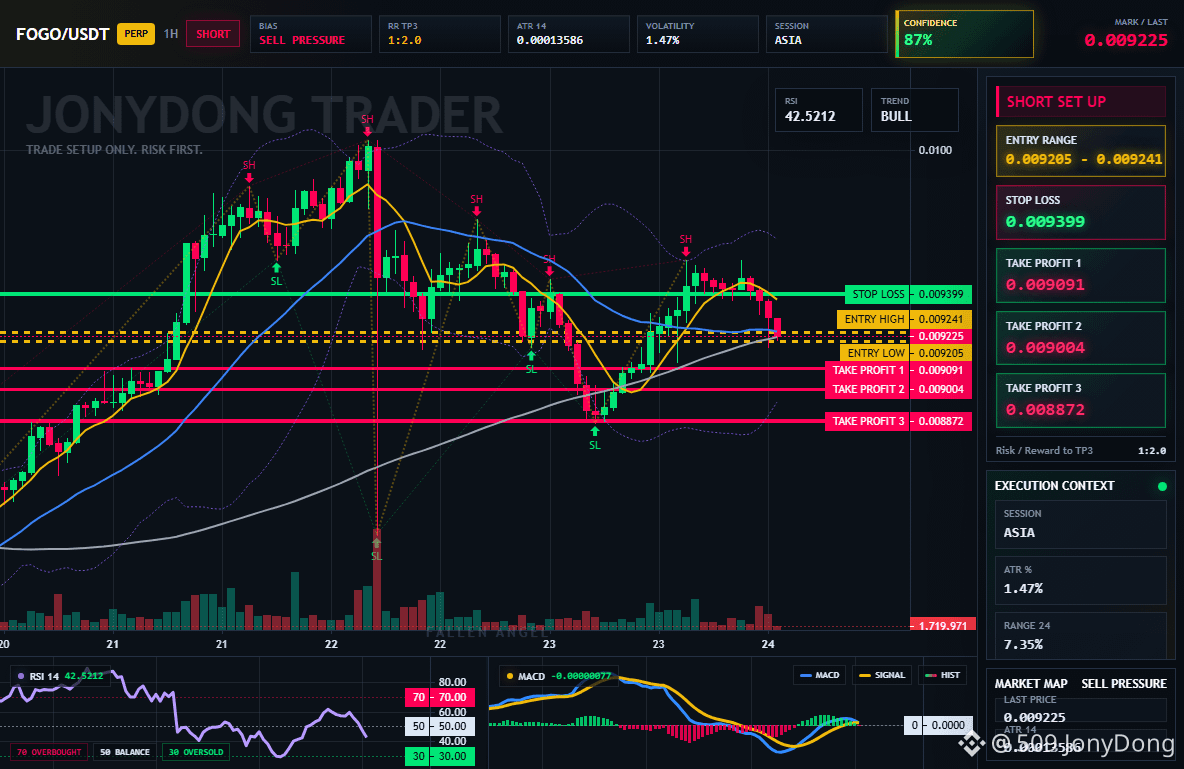The height and width of the screenshot is (769, 1184).
Task: Click the RANGE 24 7.35% card
Action: tap(1081, 636)
